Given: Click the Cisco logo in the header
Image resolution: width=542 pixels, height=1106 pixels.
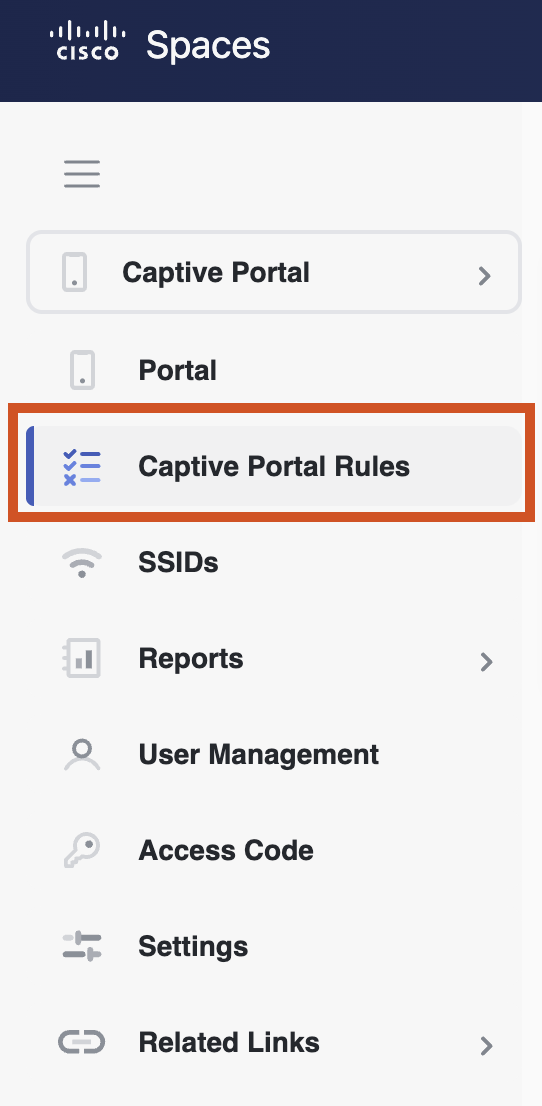Looking at the screenshot, I should (x=88, y=41).
